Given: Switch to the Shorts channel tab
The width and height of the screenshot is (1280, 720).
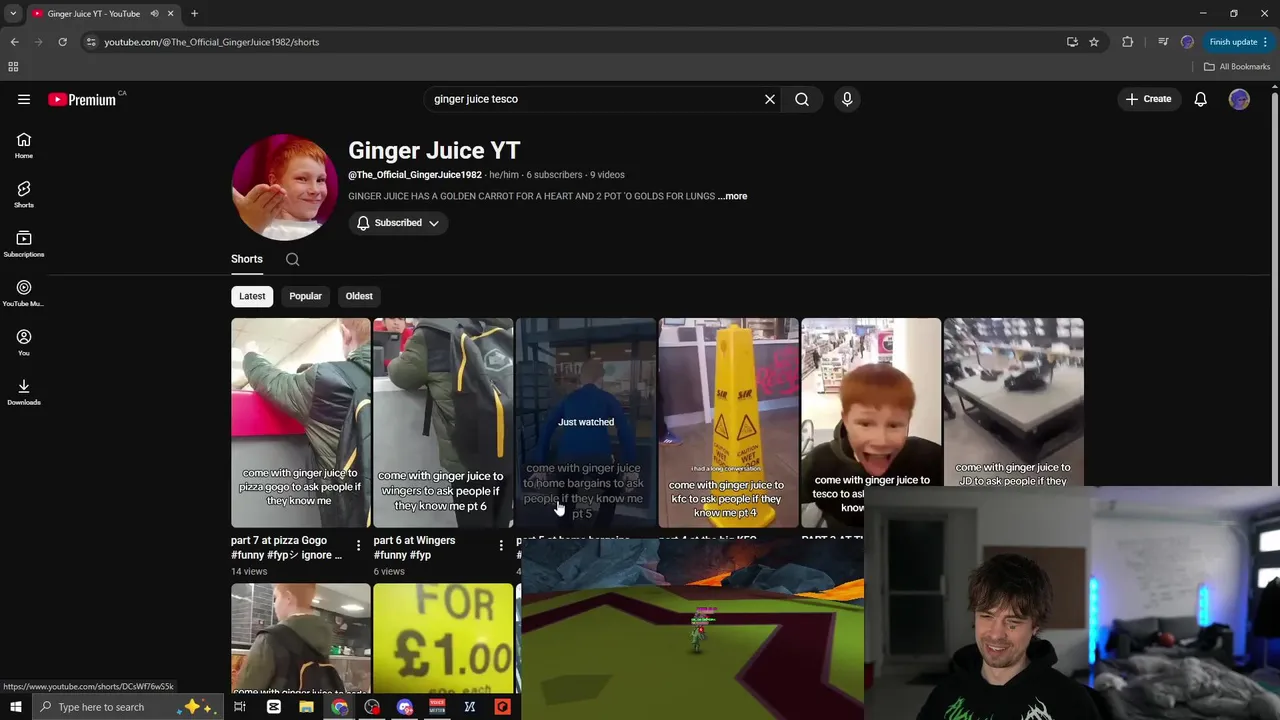Looking at the screenshot, I should pos(247,259).
